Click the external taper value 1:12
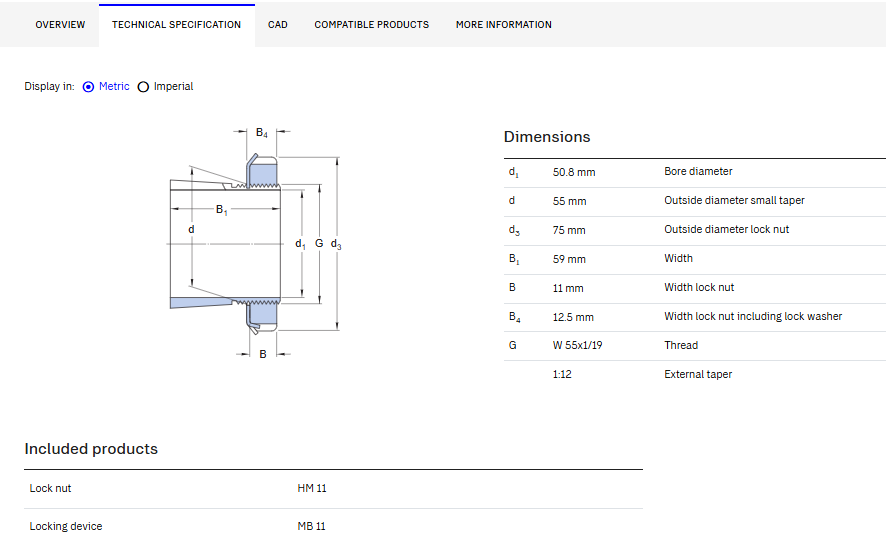886x547 pixels. 562,374
